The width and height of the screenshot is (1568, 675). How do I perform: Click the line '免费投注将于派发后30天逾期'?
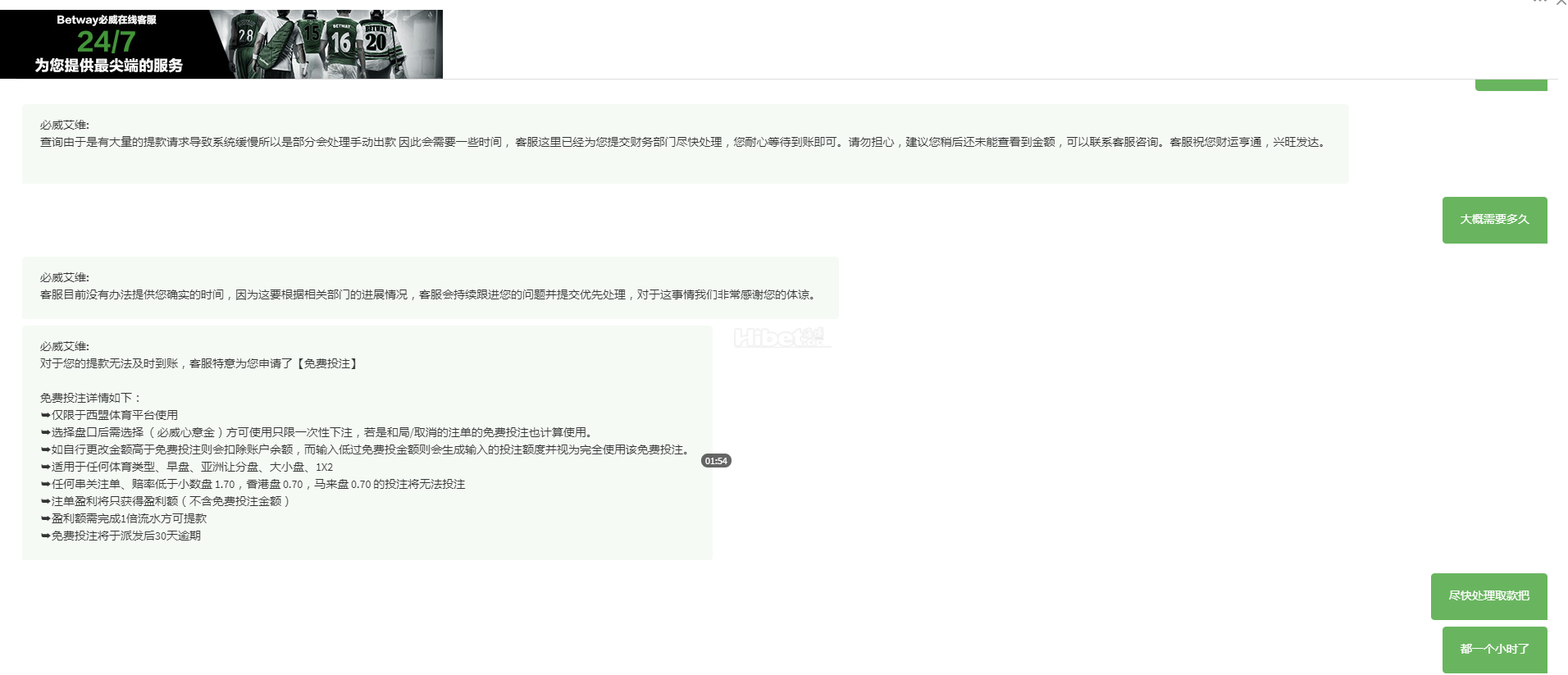125,536
